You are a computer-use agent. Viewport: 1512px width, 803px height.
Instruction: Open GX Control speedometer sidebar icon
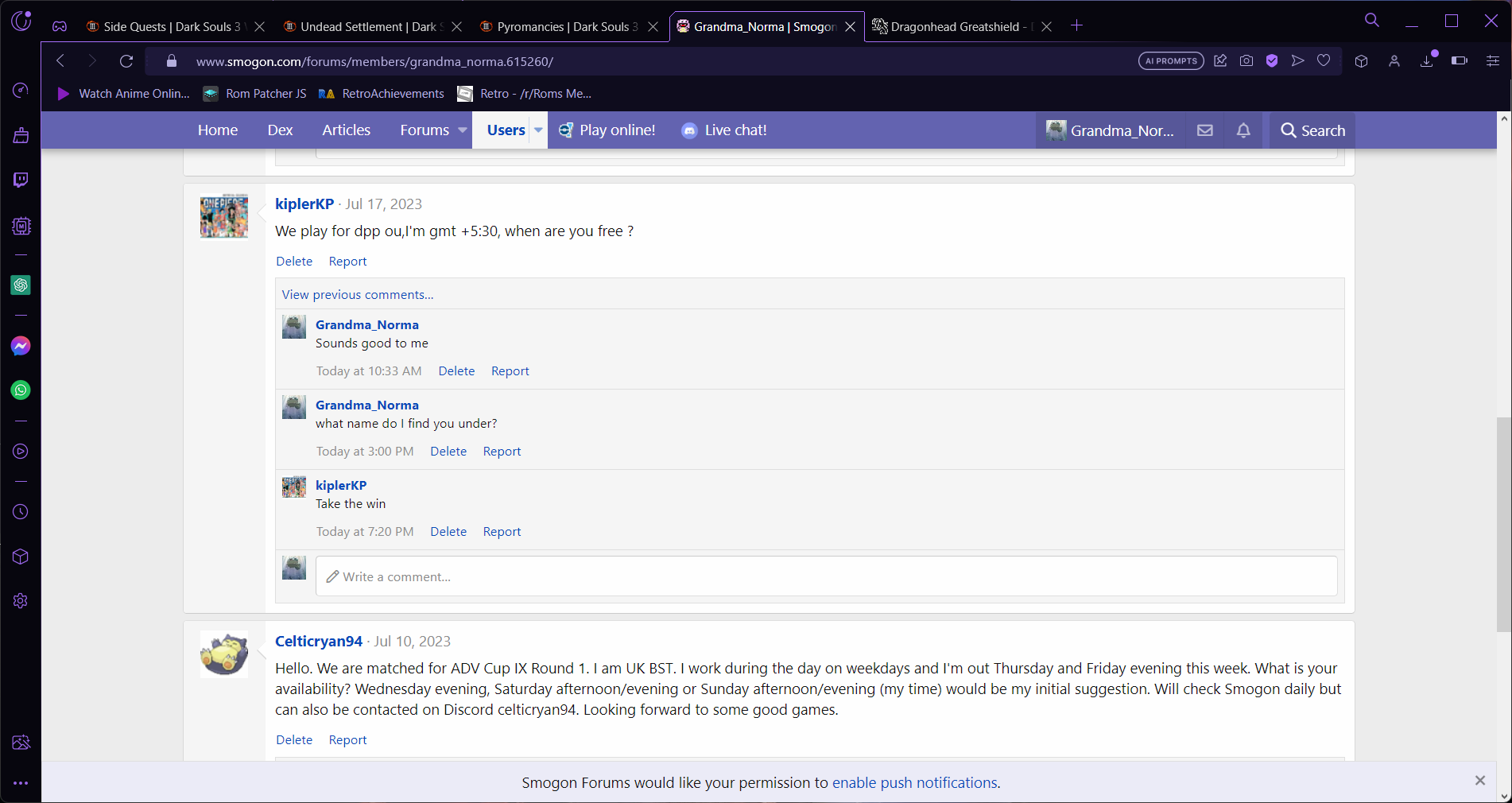pyautogui.click(x=21, y=90)
